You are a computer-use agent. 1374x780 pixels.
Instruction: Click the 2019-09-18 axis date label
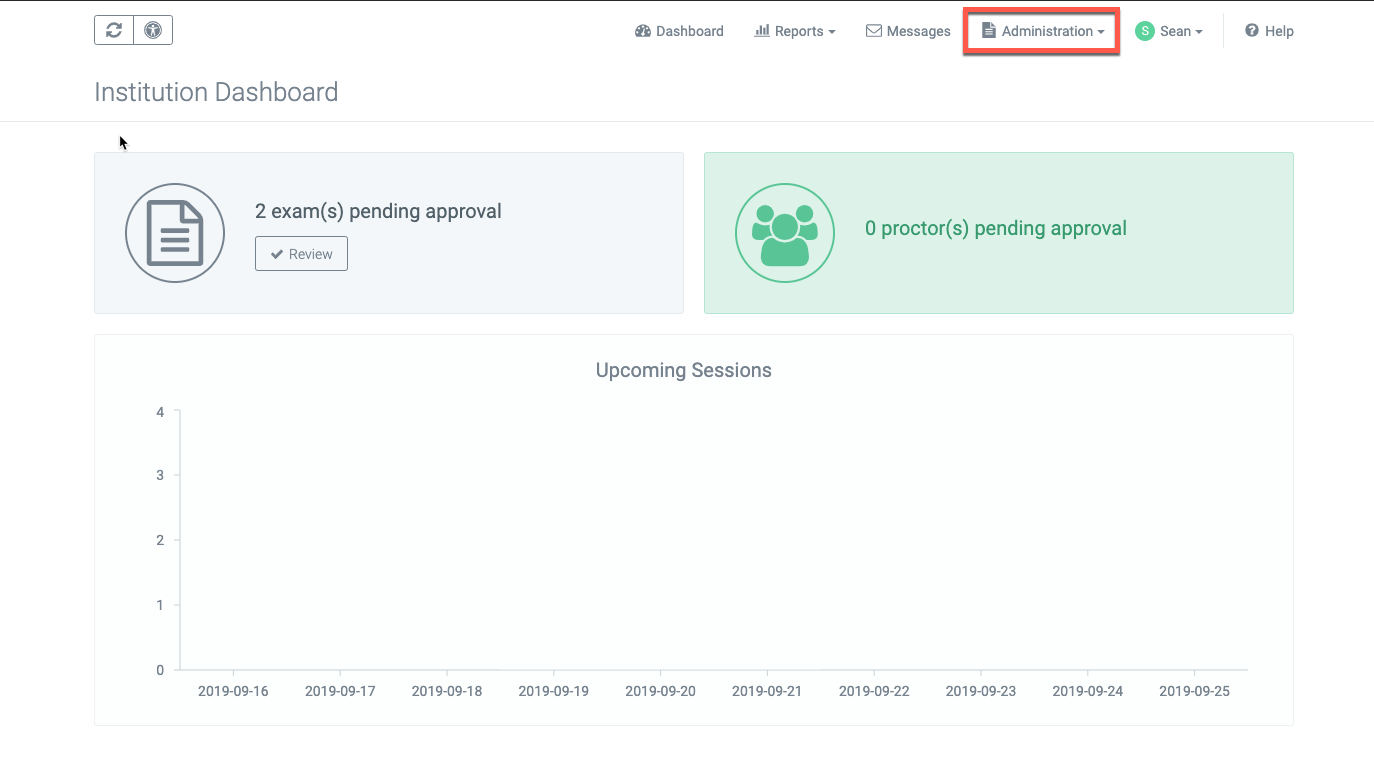[x=447, y=691]
